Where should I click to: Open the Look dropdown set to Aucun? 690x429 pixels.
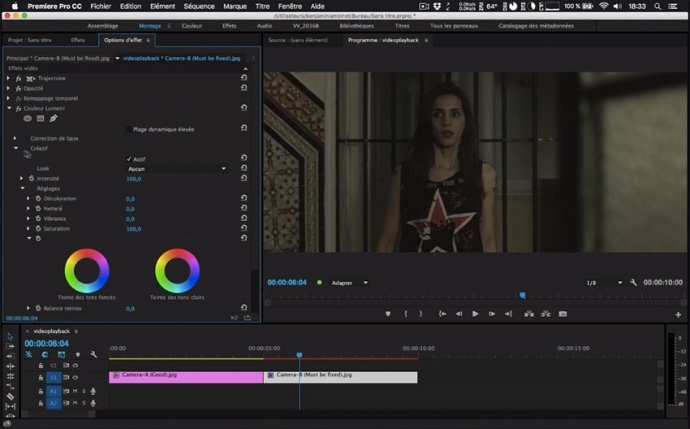177,169
